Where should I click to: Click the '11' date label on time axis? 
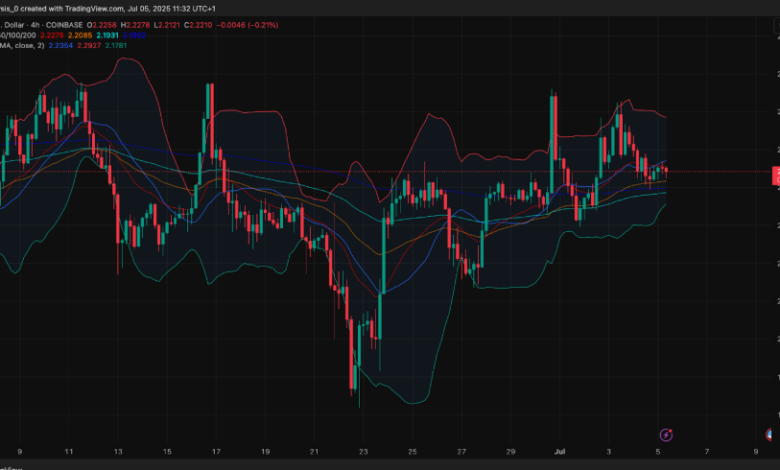point(69,452)
